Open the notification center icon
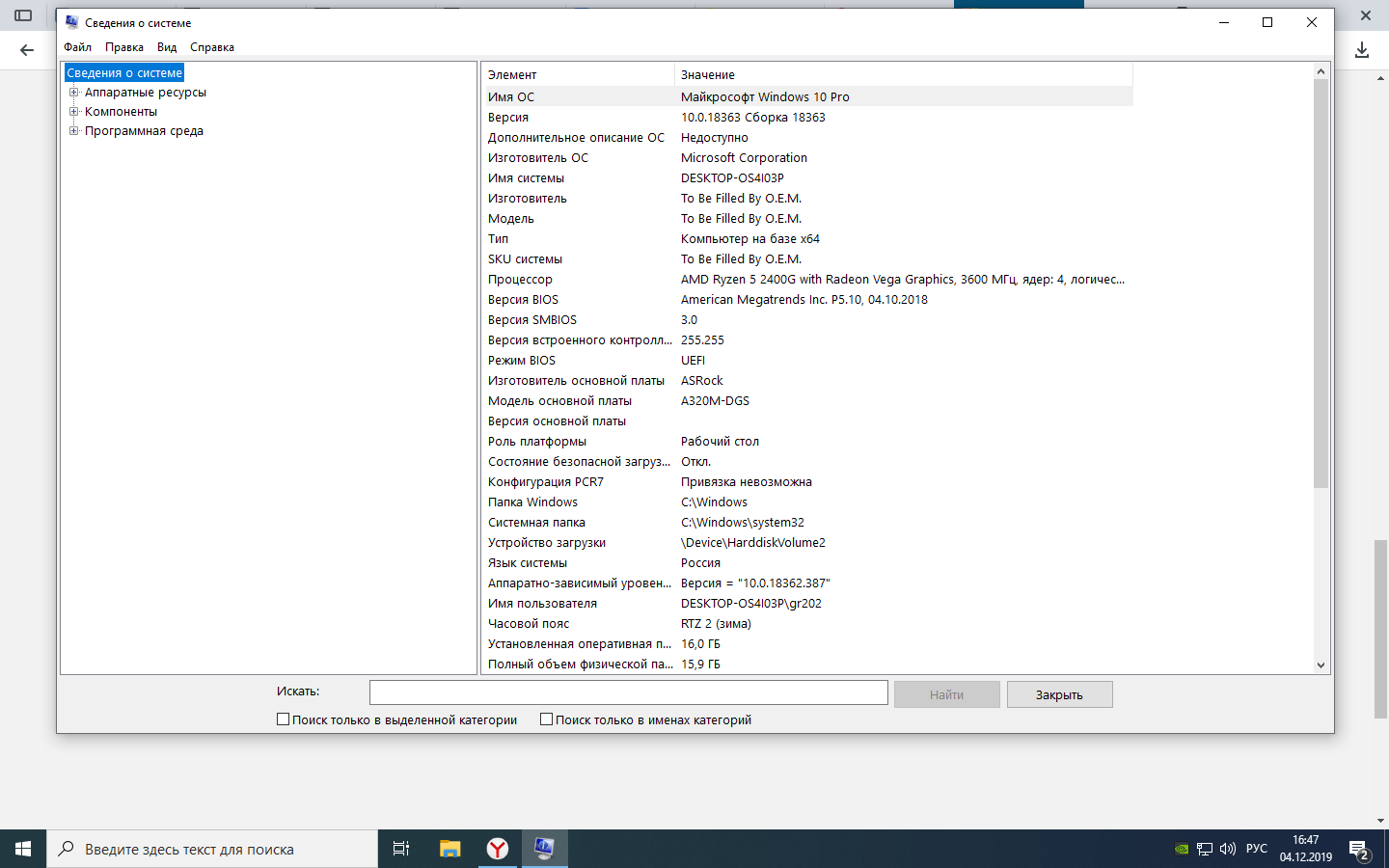Viewport: 1389px width, 868px height. coord(1360,850)
